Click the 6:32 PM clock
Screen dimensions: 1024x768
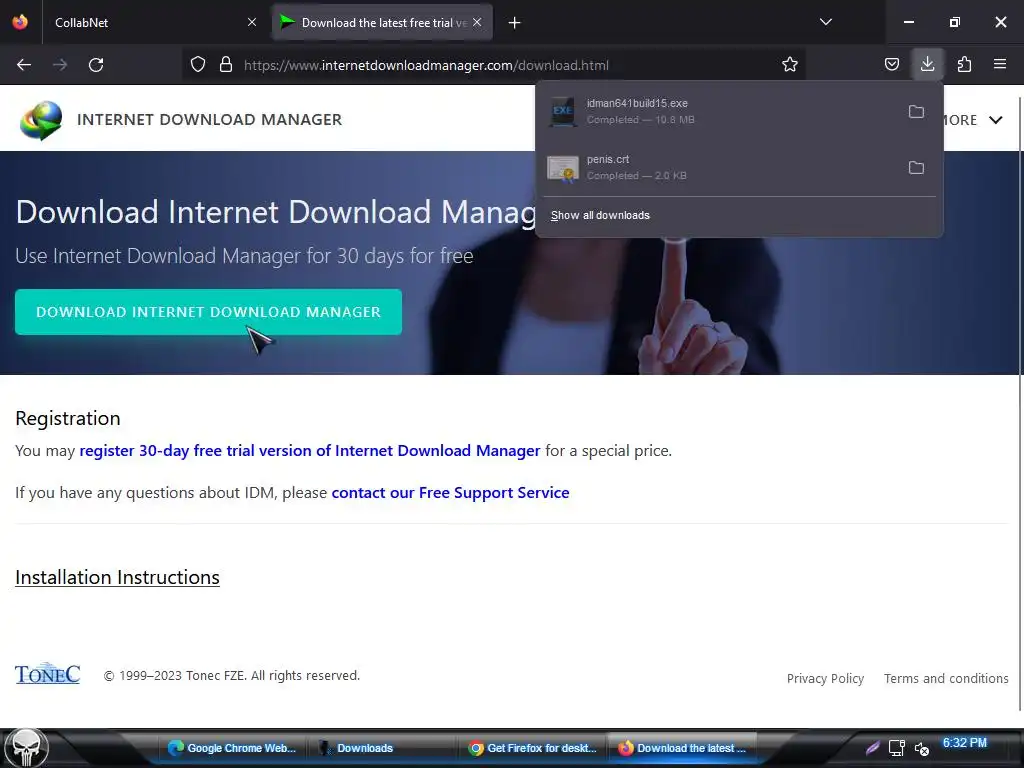pyautogui.click(x=965, y=743)
